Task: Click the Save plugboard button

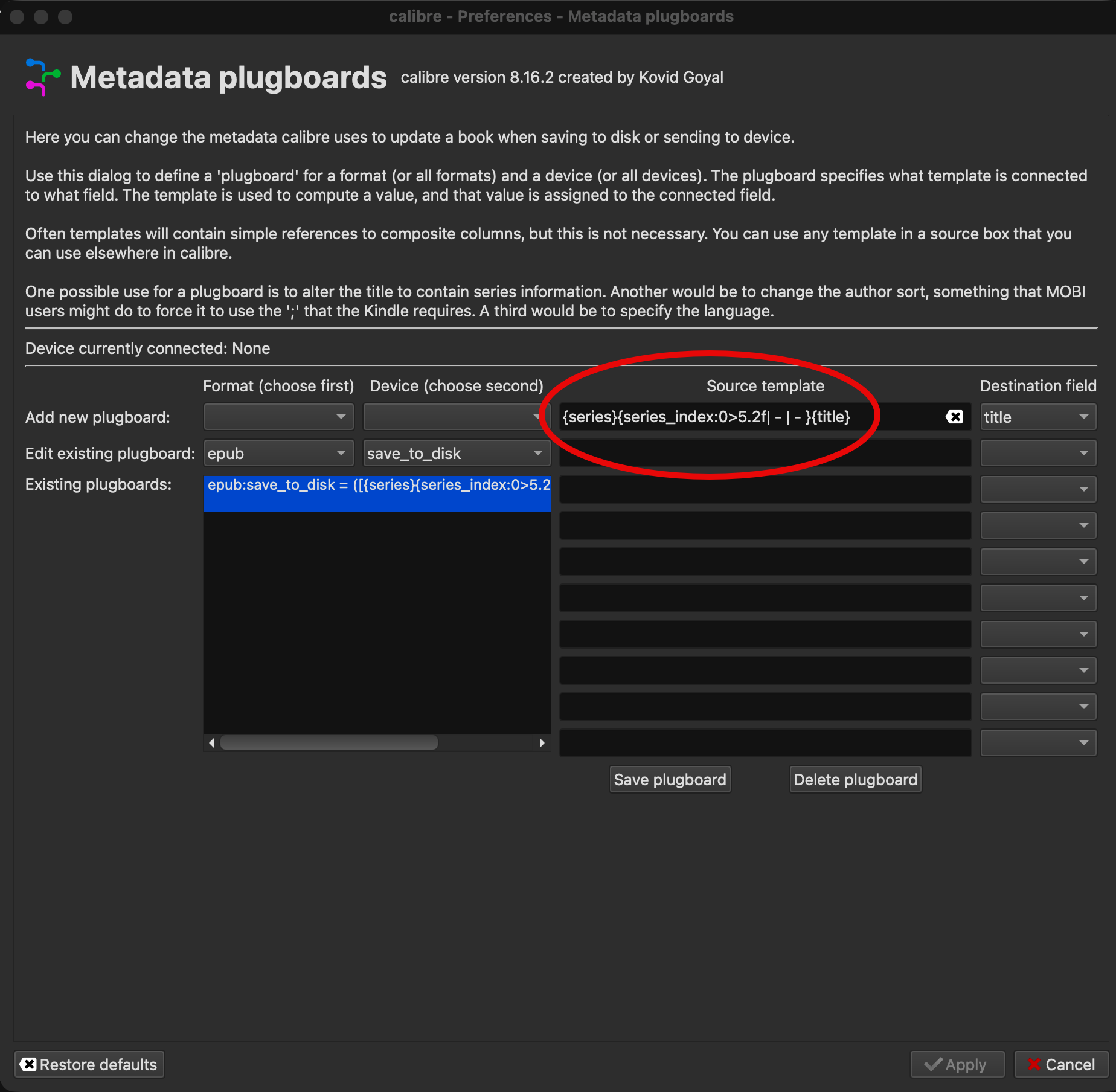Action: coord(670,779)
